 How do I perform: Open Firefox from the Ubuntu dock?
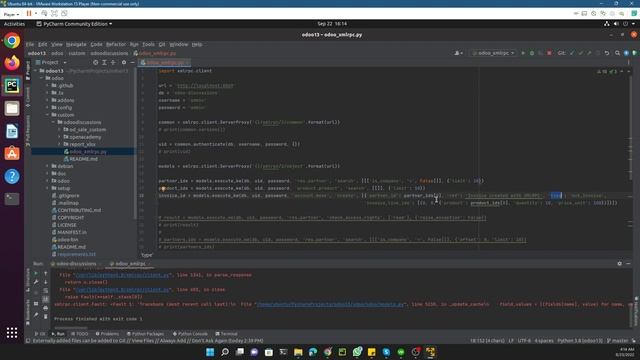tap(12, 63)
